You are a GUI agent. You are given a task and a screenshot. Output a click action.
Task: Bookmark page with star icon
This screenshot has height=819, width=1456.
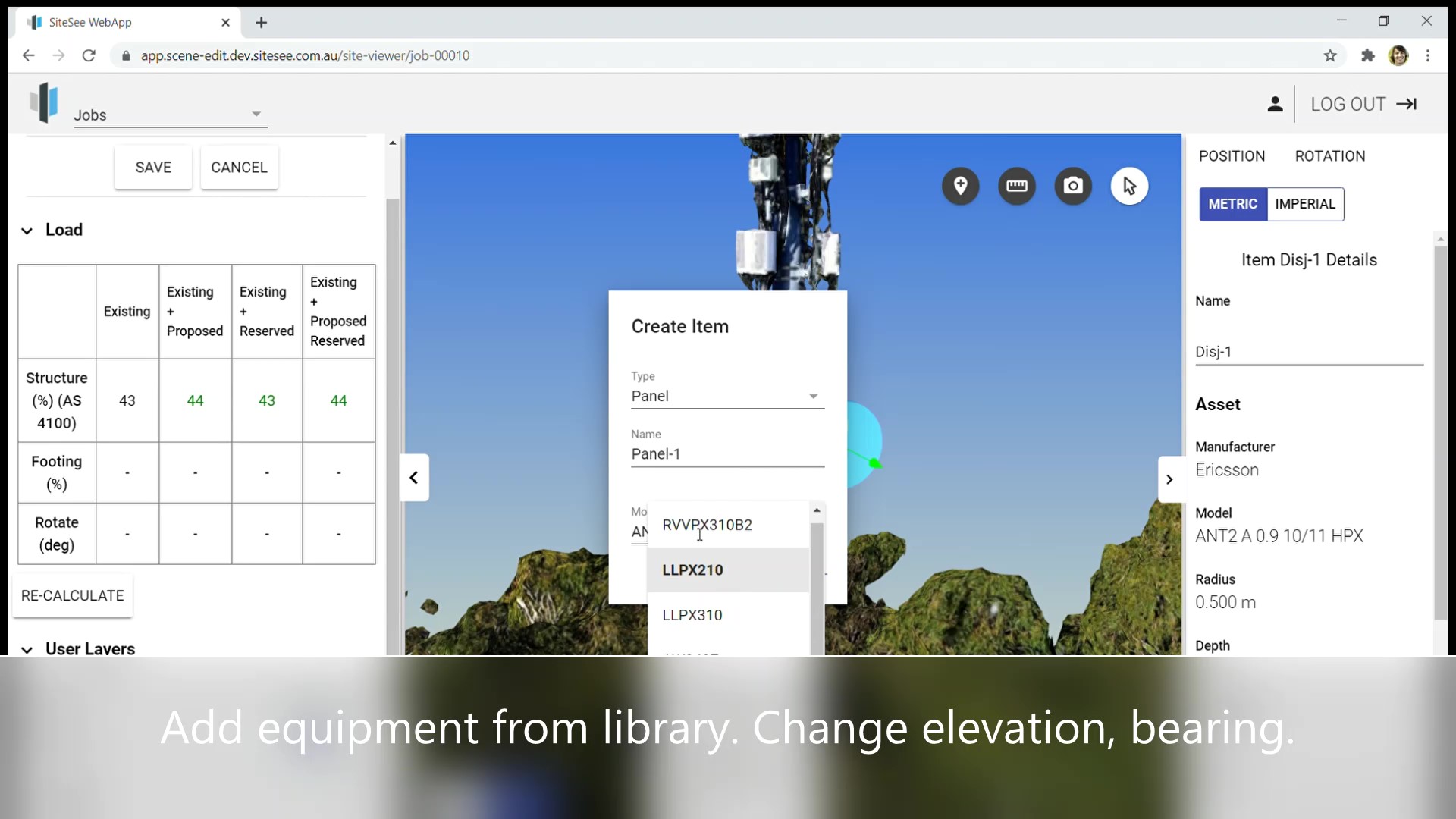click(1330, 55)
